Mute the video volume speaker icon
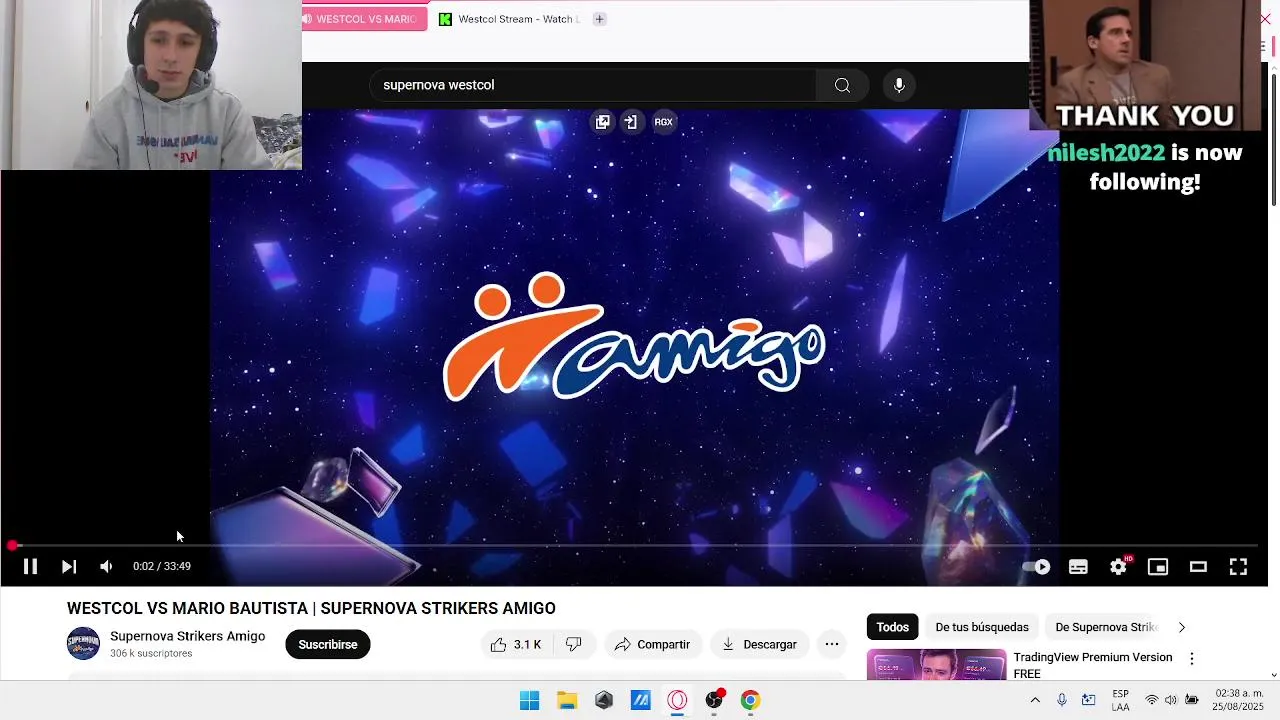The height and width of the screenshot is (720, 1280). point(106,567)
